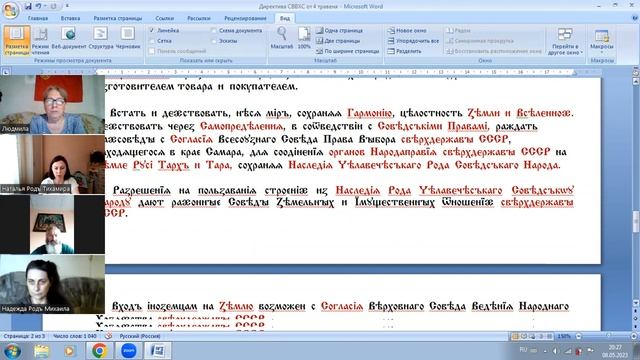Screen dimensions: 640x360
Task: Open Перейти в другое окно dropdown
Action: pos(565,41)
